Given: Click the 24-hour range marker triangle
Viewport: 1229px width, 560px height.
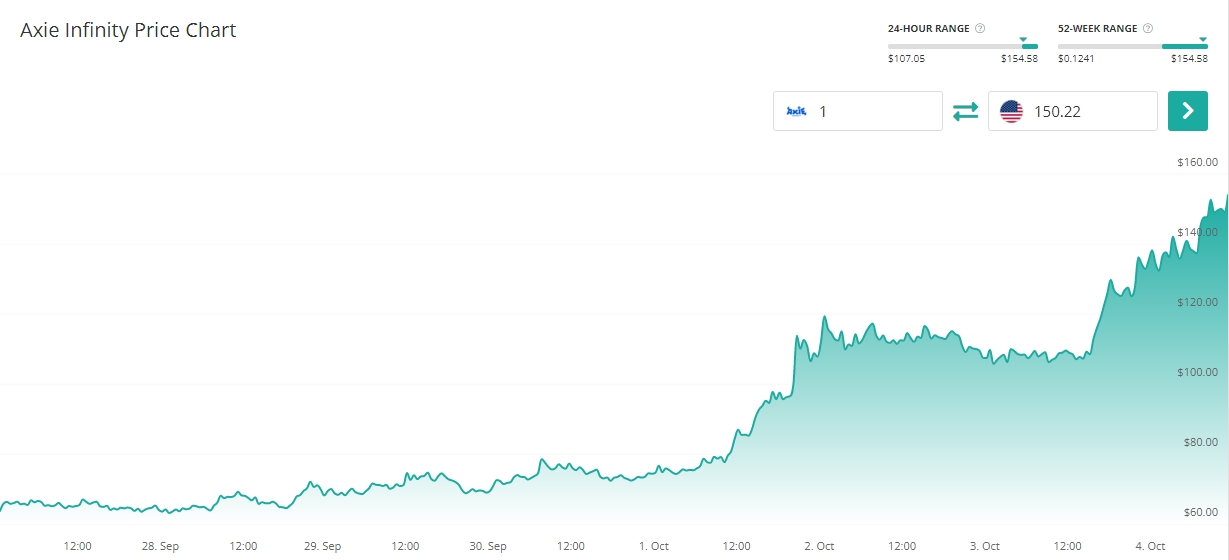Looking at the screenshot, I should pyautogui.click(x=1023, y=40).
